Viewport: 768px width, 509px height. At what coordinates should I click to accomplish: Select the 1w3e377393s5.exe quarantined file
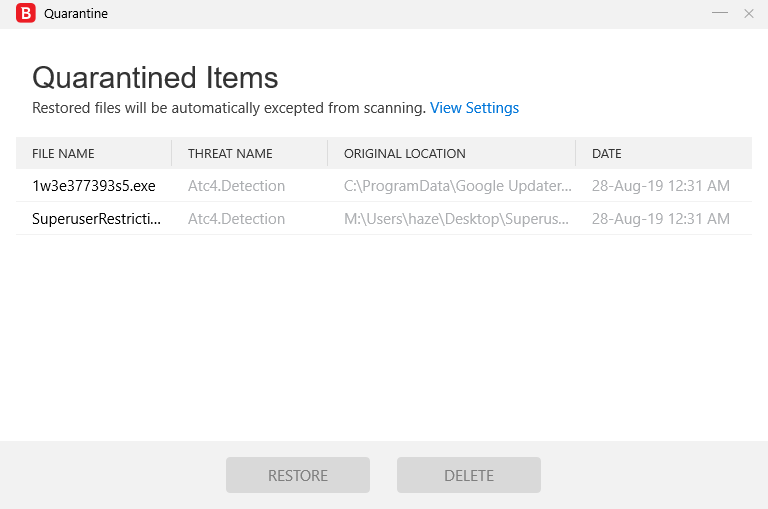[94, 186]
